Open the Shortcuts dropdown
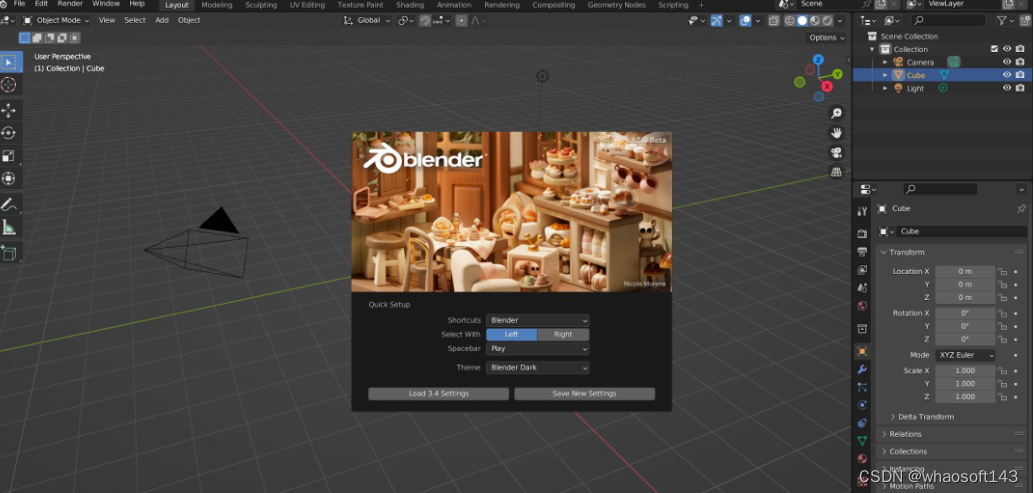 pyautogui.click(x=537, y=320)
